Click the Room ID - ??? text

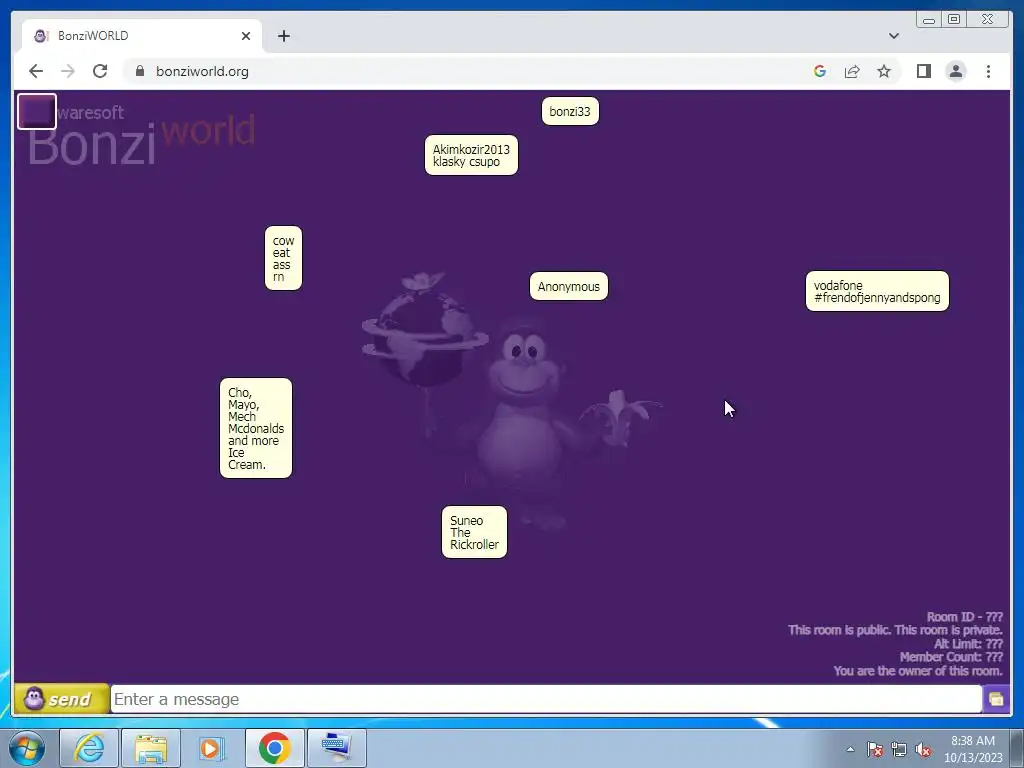[x=965, y=616]
